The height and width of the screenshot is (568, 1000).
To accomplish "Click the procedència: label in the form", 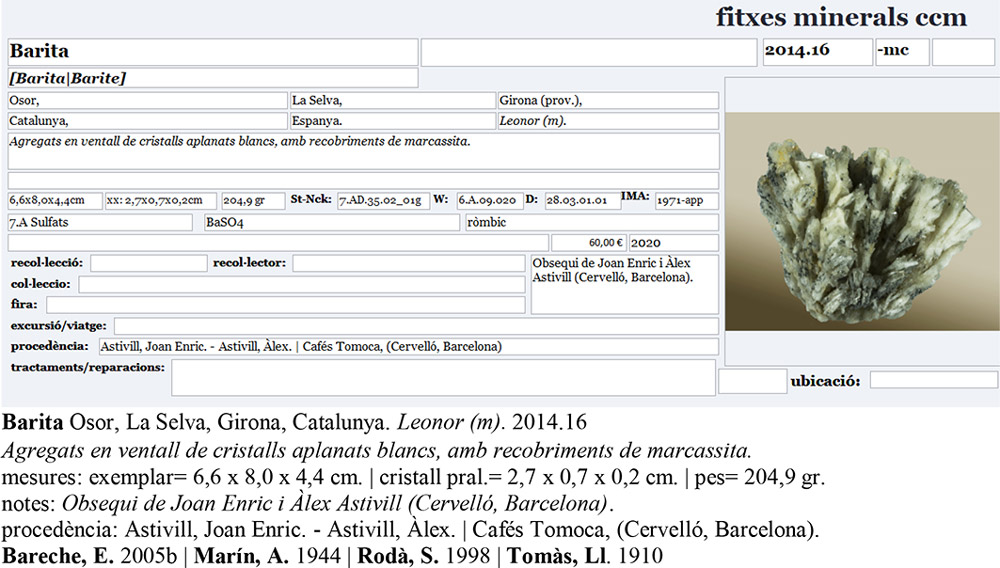I will (x=50, y=346).
